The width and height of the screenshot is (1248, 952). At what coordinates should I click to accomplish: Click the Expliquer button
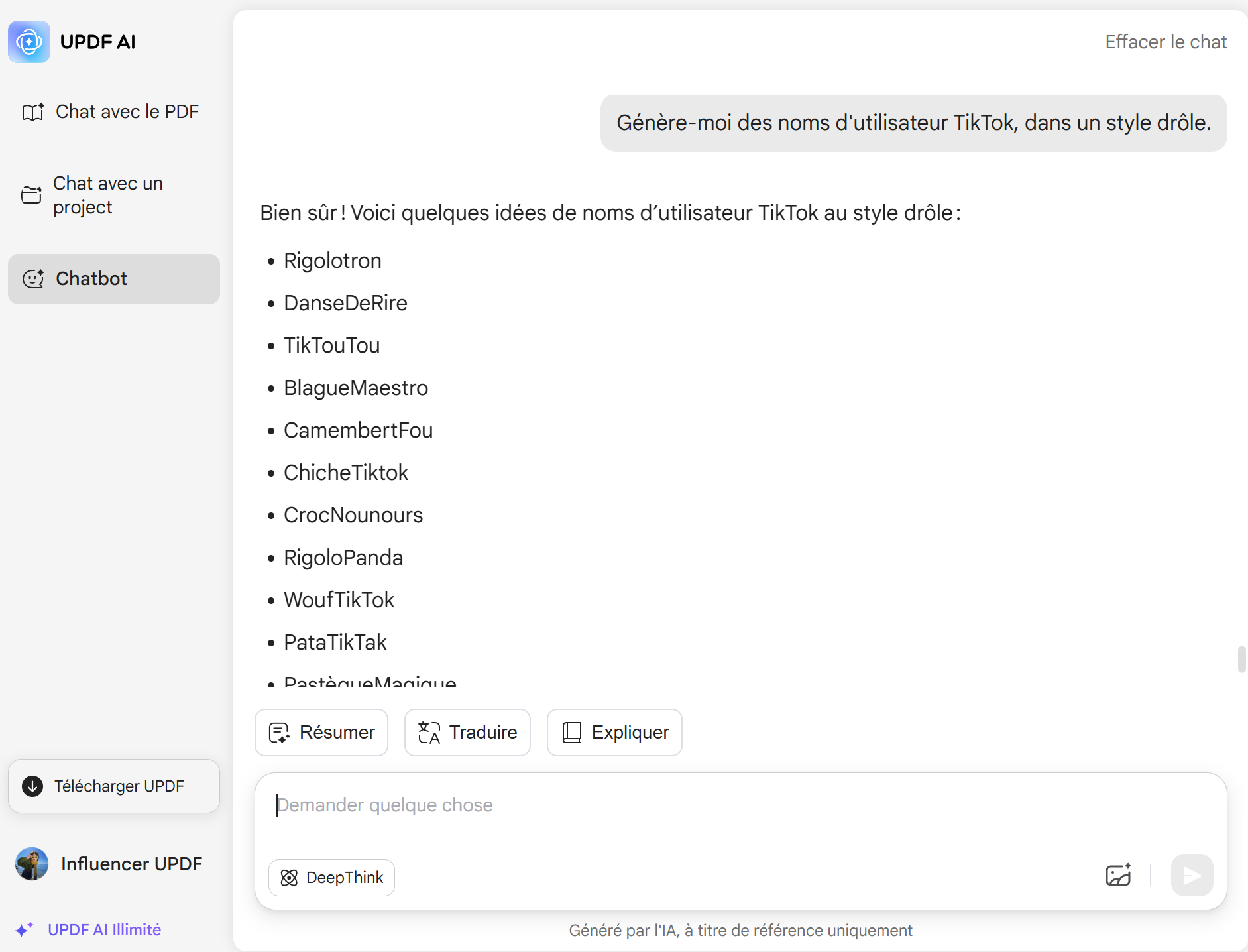pos(614,733)
